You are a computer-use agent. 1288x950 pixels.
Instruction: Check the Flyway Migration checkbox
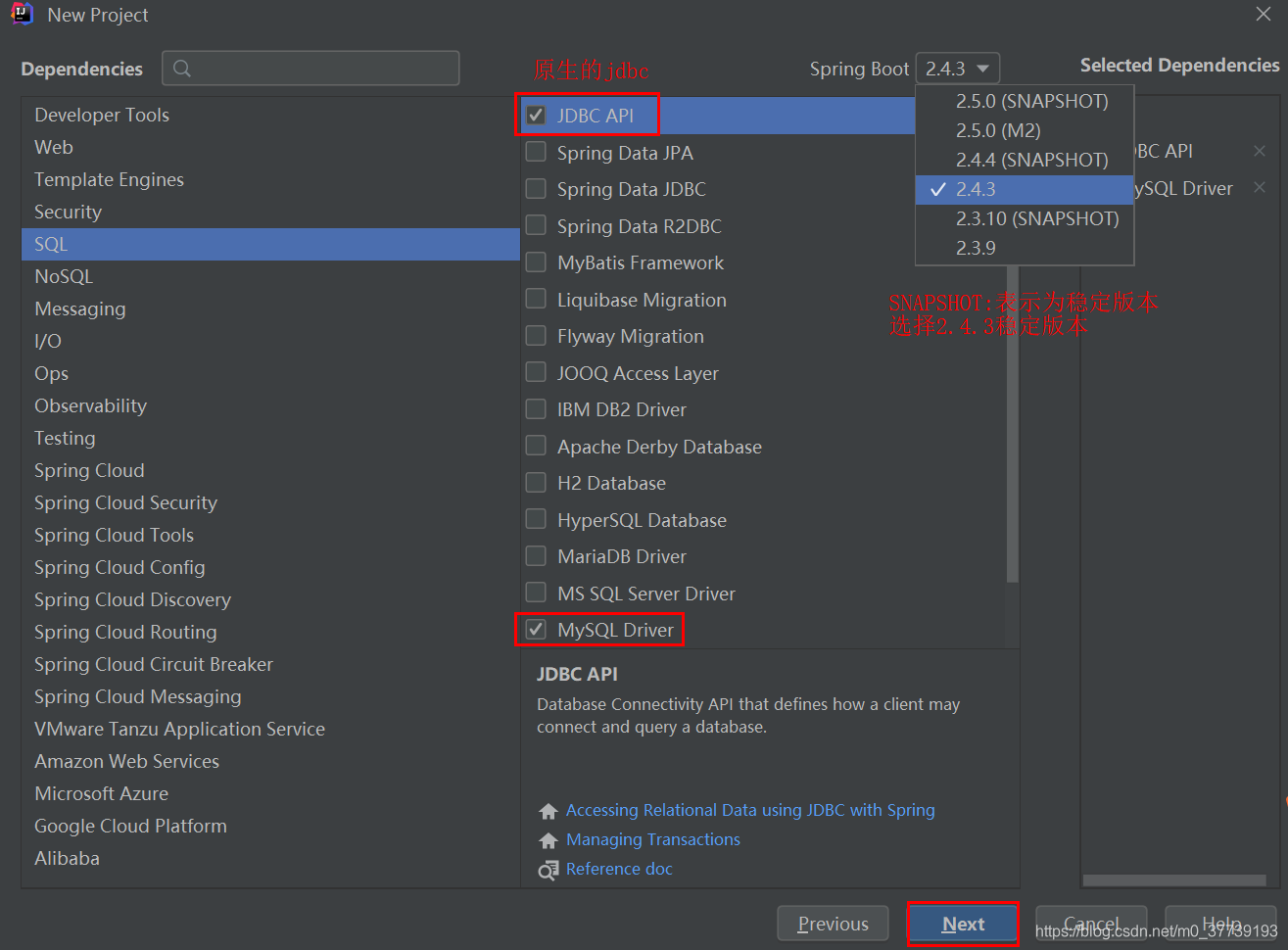536,335
